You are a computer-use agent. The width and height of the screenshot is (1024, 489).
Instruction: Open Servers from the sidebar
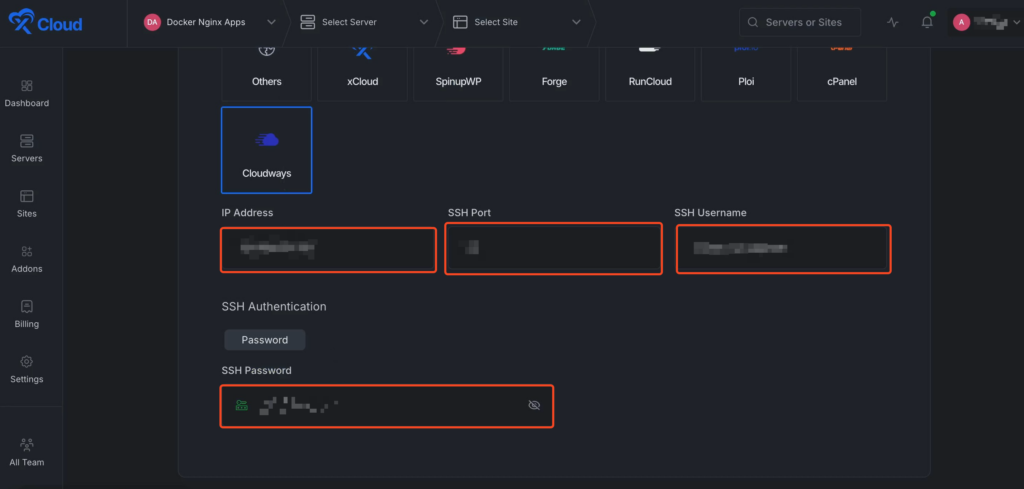click(27, 148)
